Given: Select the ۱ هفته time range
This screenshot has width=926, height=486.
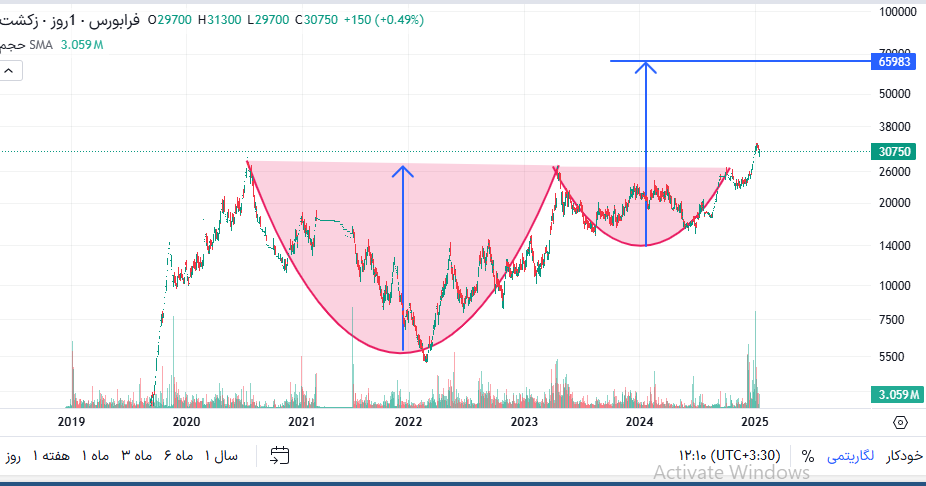Looking at the screenshot, I should pyautogui.click(x=51, y=456).
